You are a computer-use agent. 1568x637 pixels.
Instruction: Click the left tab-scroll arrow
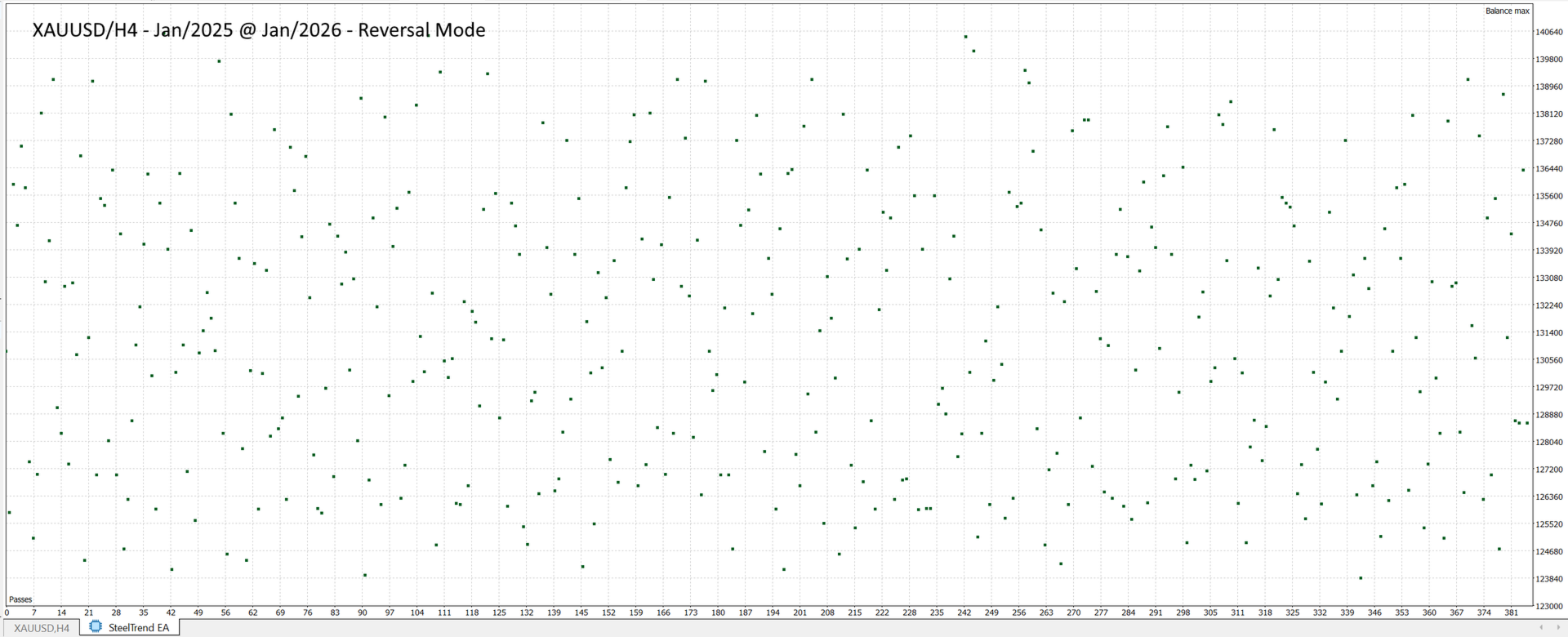pyautogui.click(x=1541, y=627)
